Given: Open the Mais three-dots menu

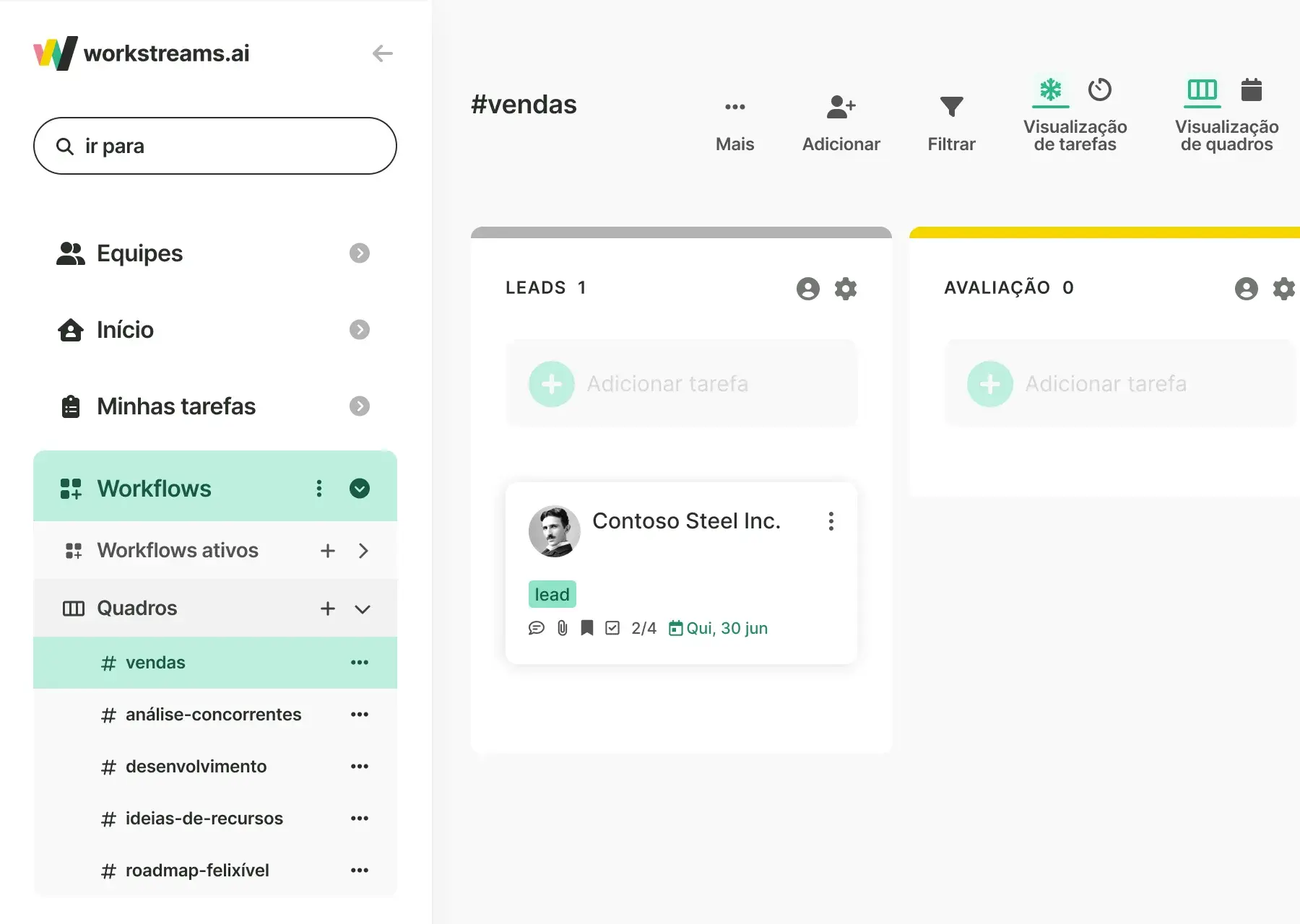Looking at the screenshot, I should pyautogui.click(x=734, y=107).
